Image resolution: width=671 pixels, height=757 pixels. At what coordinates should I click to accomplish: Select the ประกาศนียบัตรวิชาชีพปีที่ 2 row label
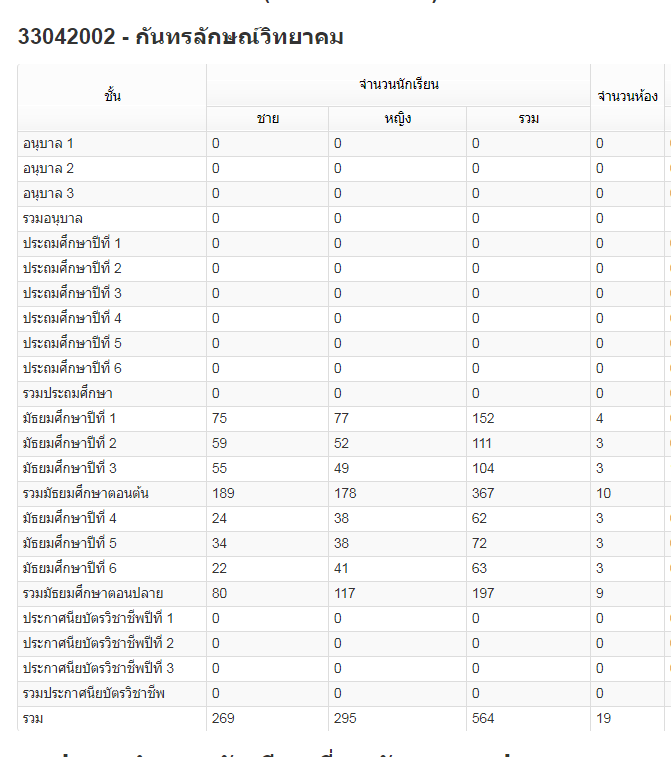pyautogui.click(x=98, y=644)
